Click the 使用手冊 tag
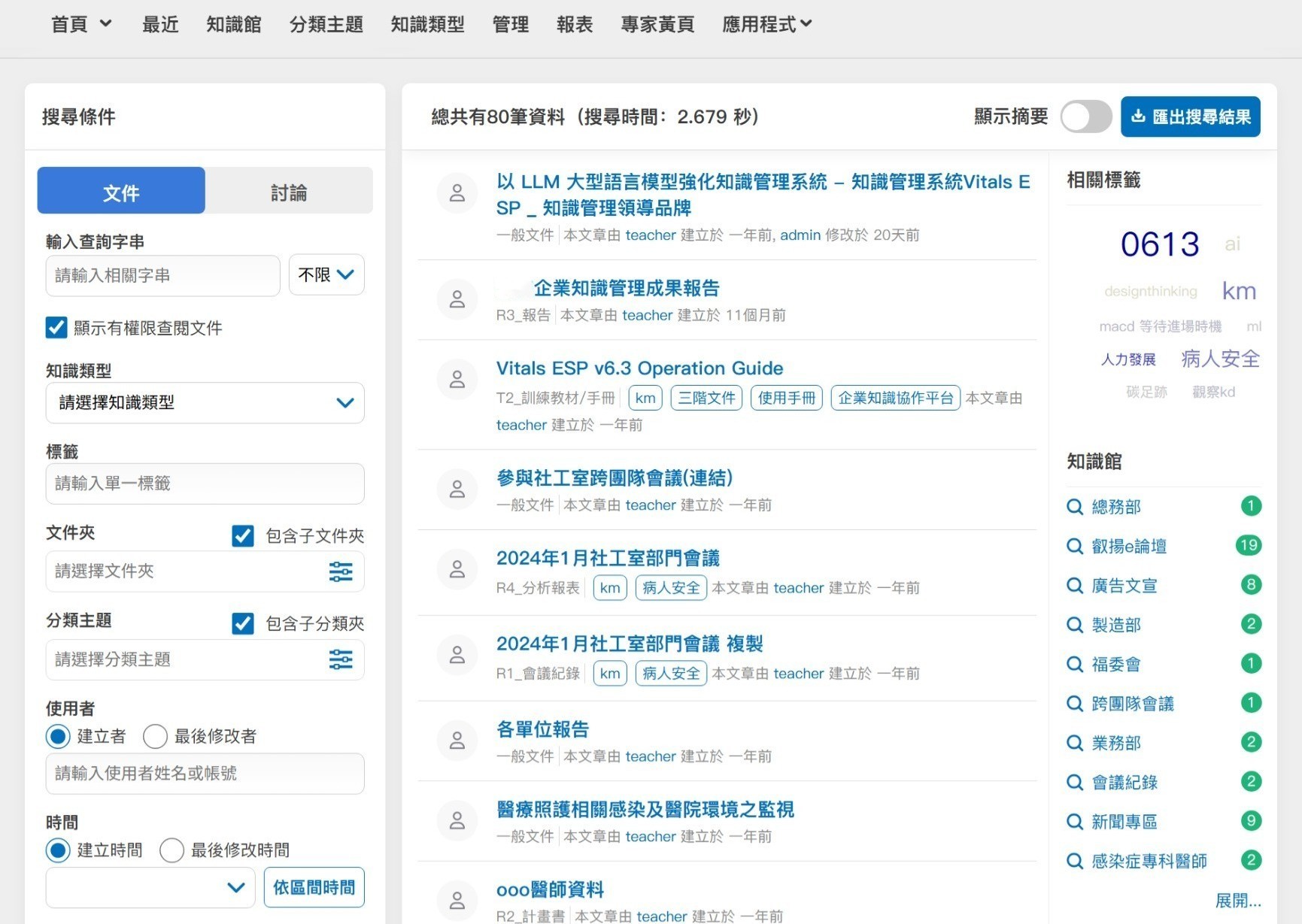This screenshot has height=924, width=1302. pos(786,398)
